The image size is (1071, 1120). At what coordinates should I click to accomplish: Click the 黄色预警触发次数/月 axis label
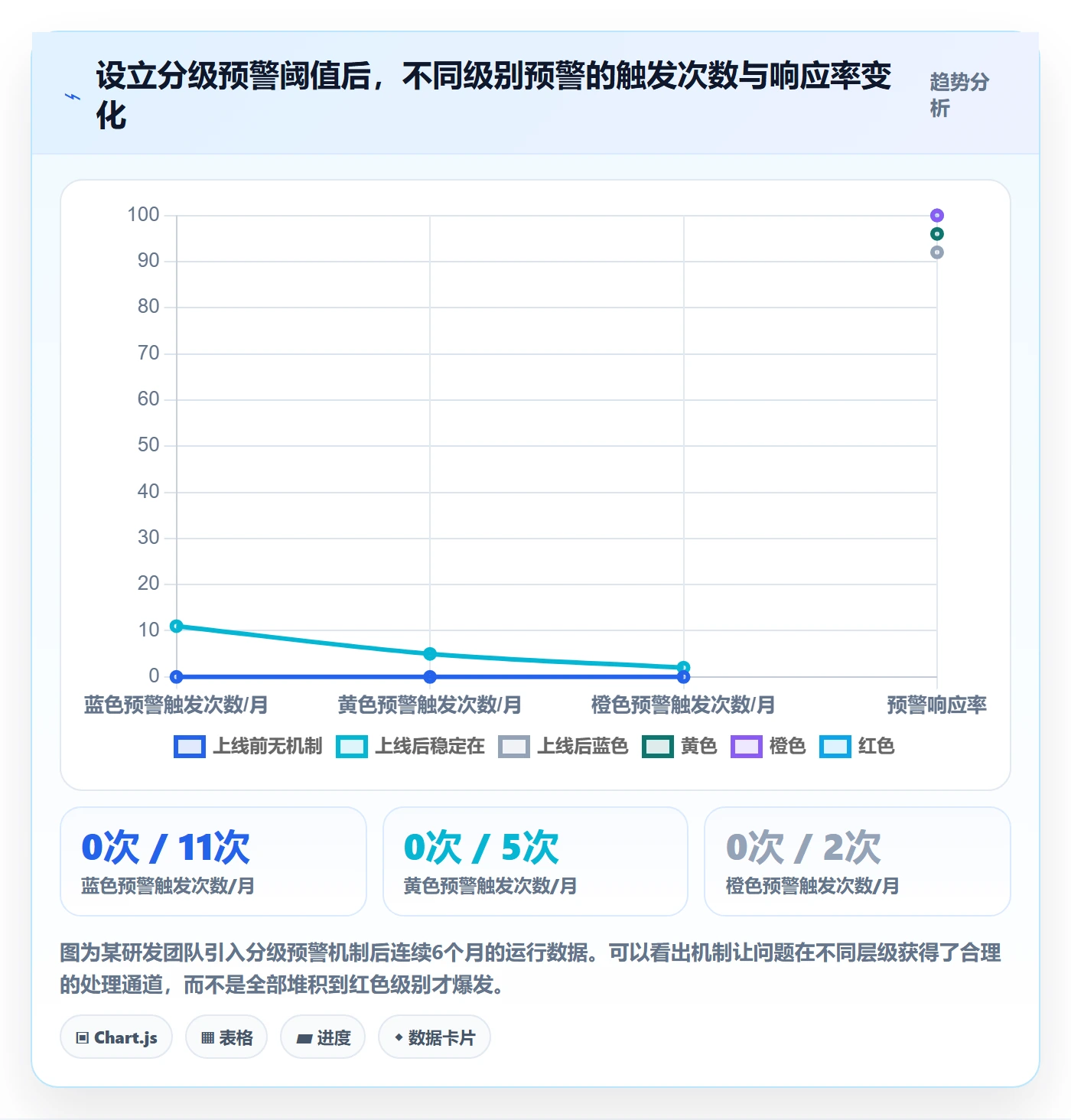[430, 705]
